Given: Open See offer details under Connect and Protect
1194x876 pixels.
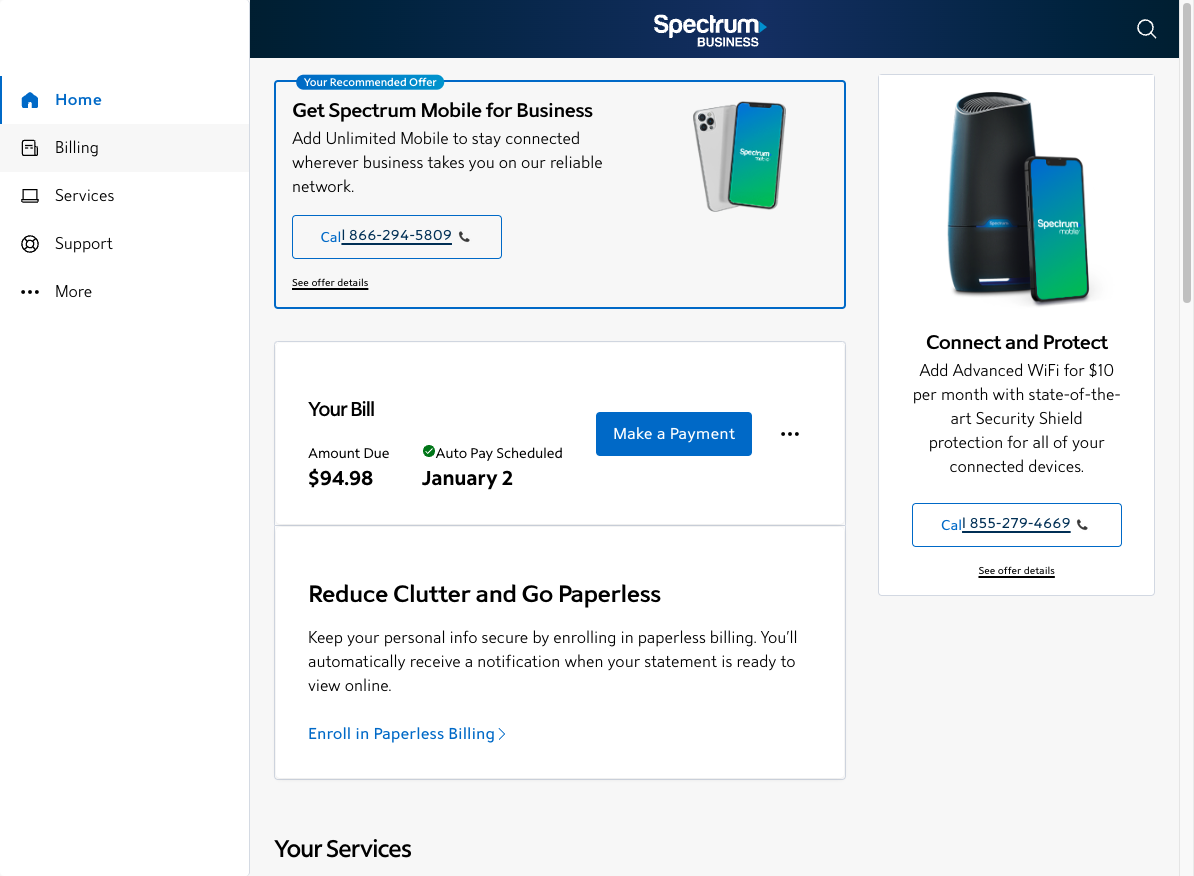Looking at the screenshot, I should click(x=1016, y=571).
